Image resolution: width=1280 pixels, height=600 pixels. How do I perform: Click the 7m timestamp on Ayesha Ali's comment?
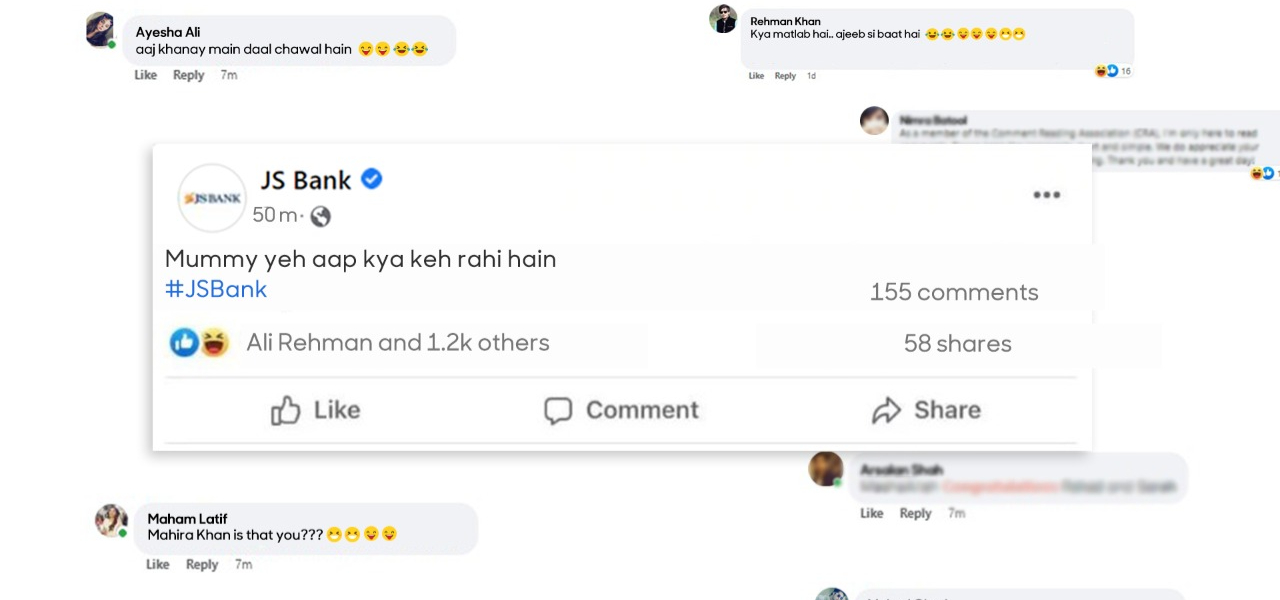(228, 74)
